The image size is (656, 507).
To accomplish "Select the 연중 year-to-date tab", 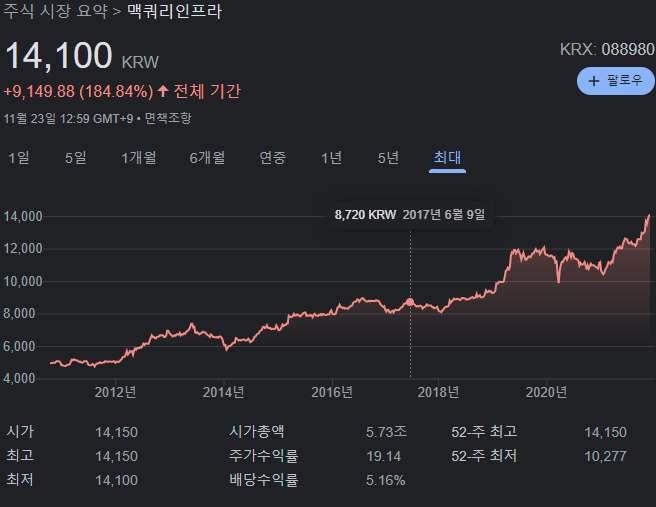I will click(x=273, y=158).
